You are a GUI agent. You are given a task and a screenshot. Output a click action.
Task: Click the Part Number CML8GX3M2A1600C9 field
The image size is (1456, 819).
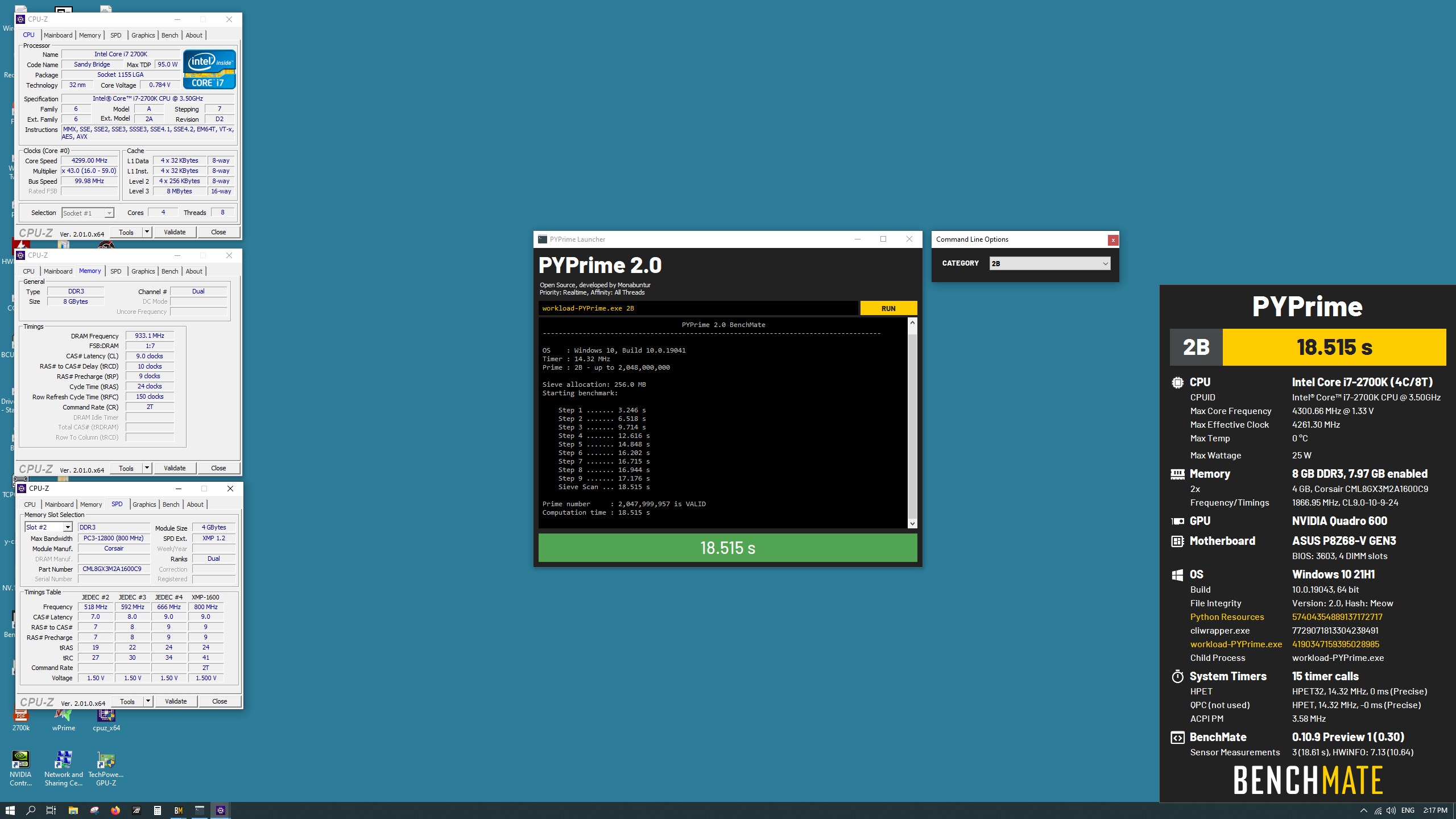point(114,569)
